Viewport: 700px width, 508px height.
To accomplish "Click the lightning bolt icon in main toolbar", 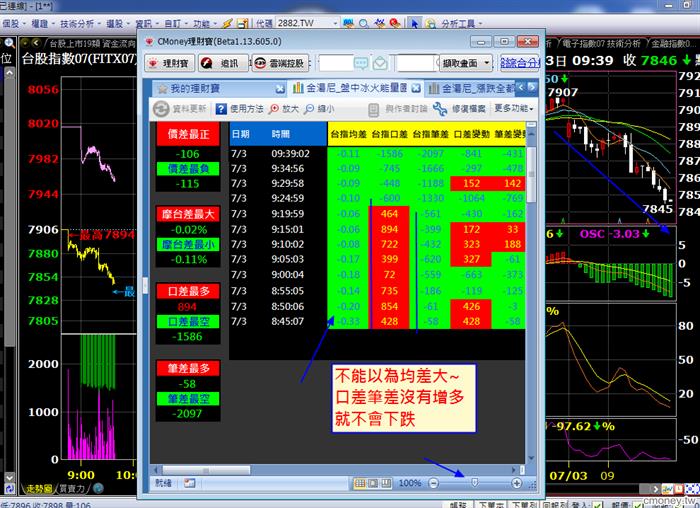I will click(227, 23).
